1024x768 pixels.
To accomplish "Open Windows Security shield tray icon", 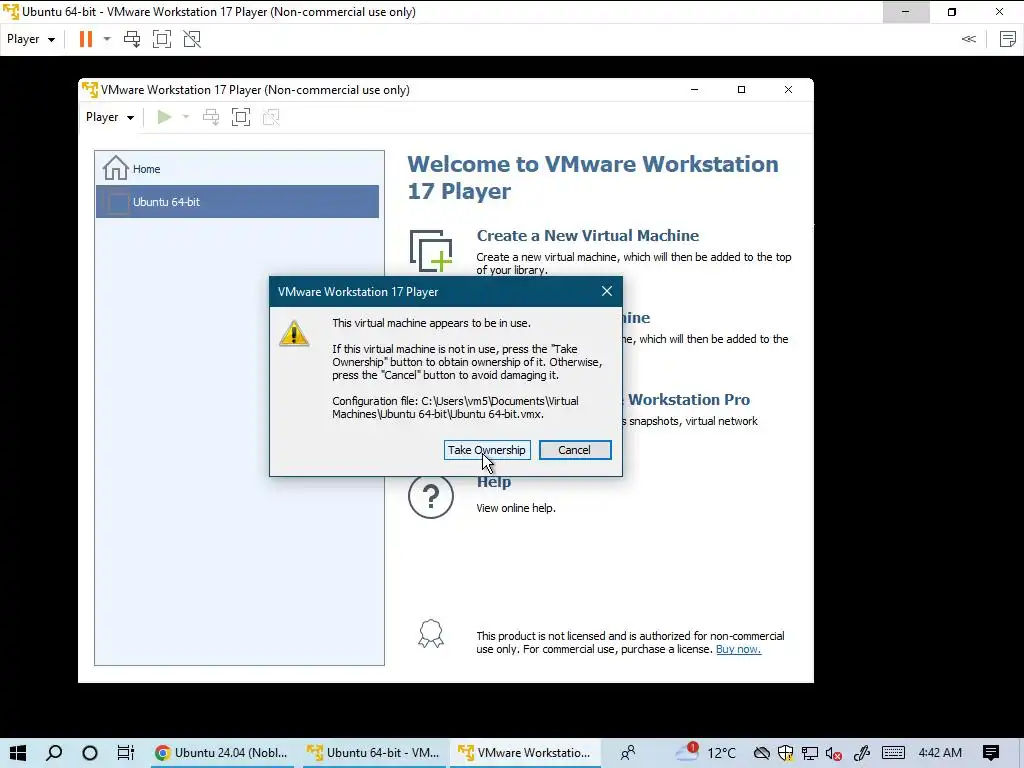I will point(786,753).
